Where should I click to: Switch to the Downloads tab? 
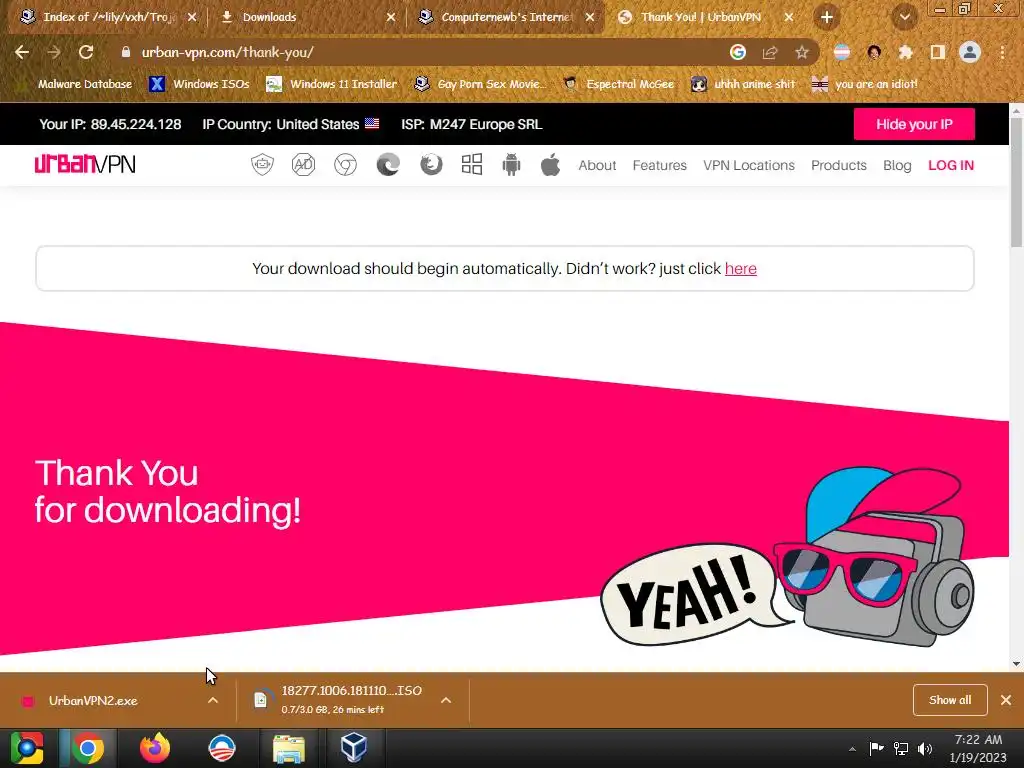tap(307, 17)
